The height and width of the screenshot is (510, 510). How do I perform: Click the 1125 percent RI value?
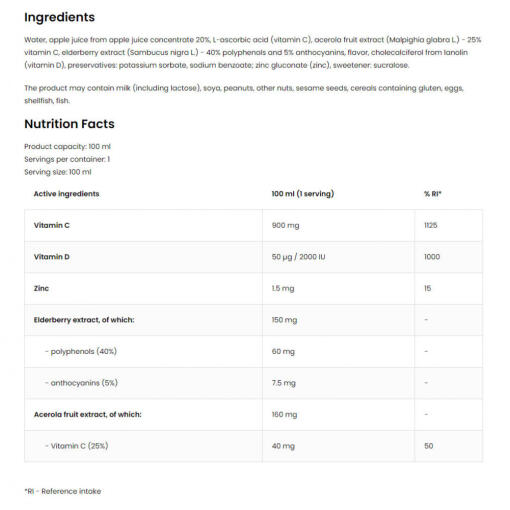[x=430, y=225]
